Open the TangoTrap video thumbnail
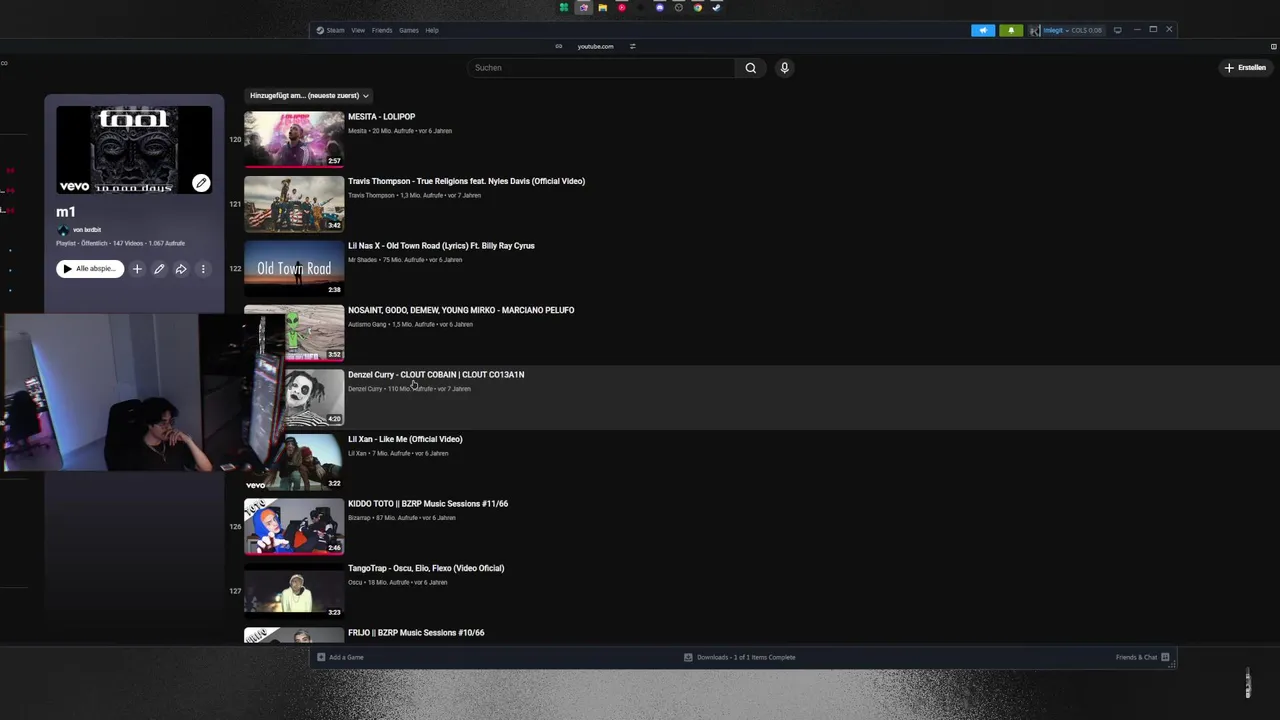1280x720 pixels. (x=294, y=590)
